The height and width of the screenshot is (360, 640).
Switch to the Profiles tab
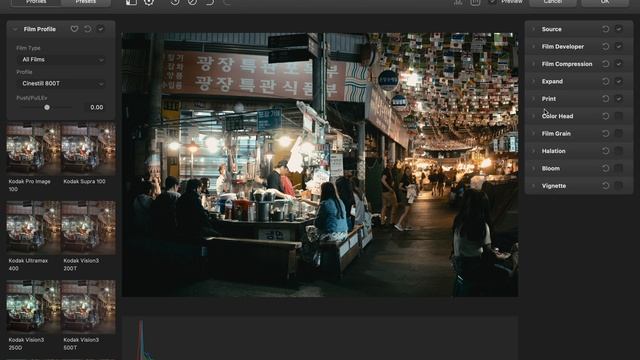[36, 2]
